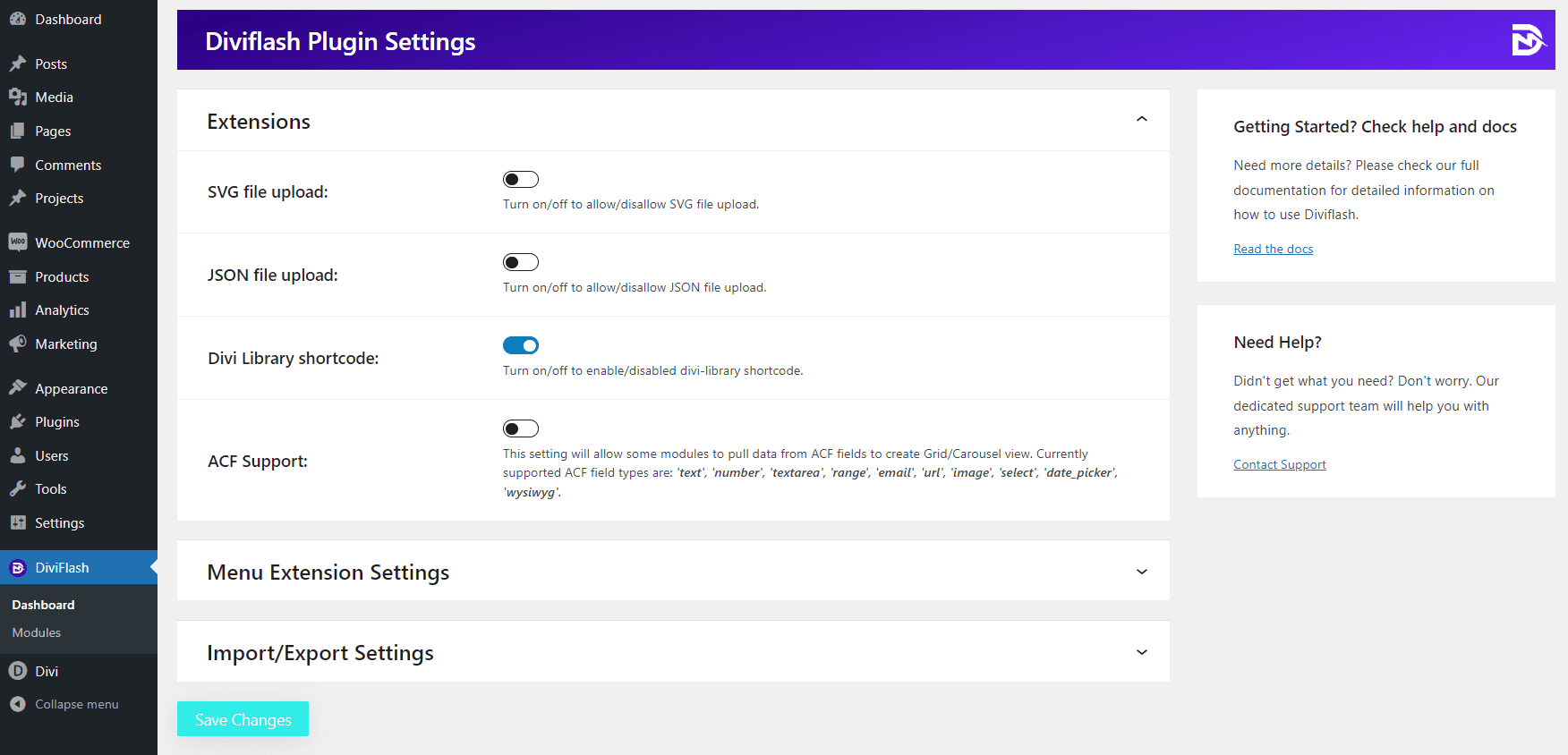The height and width of the screenshot is (755, 1568).
Task: Open the Modules submenu item
Action: pos(37,632)
